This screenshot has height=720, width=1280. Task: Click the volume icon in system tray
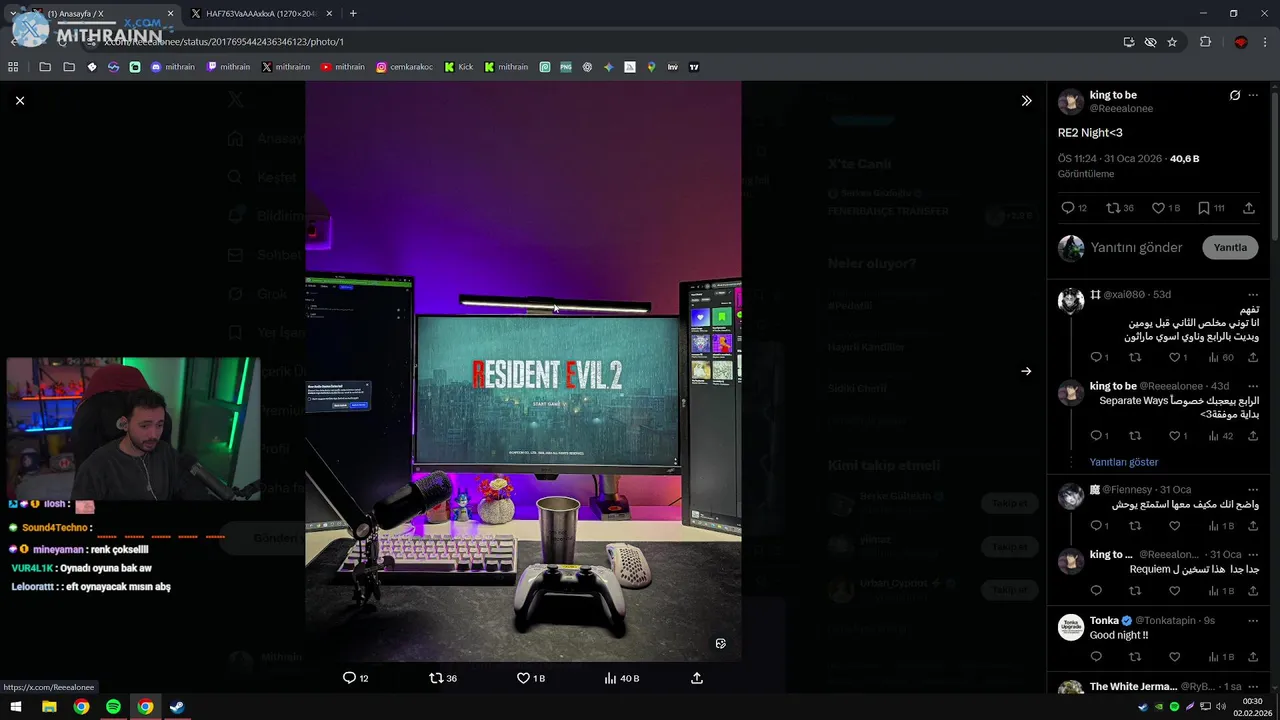click(1221, 707)
